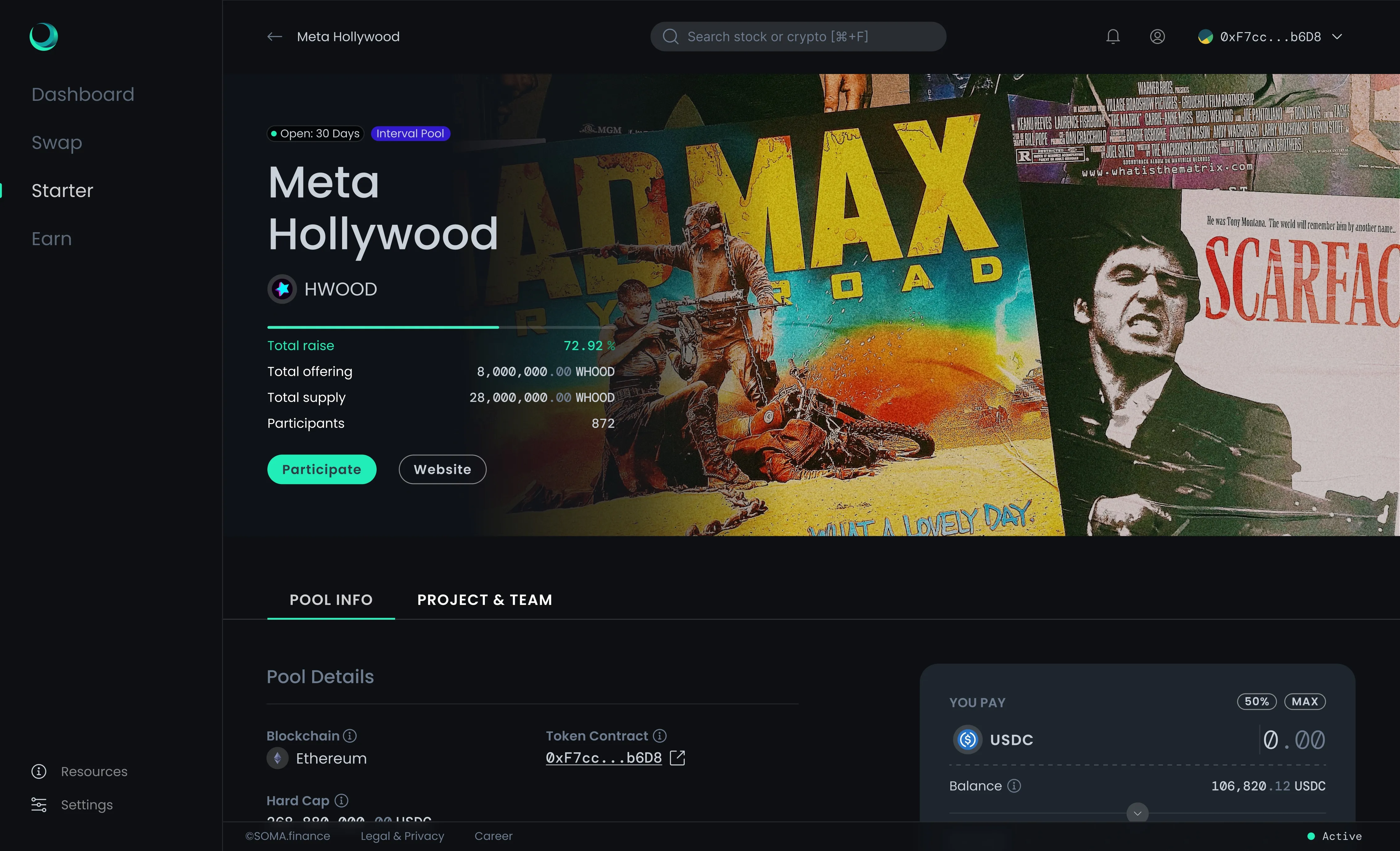
Task: Click the Open: 30 Days status badge
Action: click(x=315, y=134)
